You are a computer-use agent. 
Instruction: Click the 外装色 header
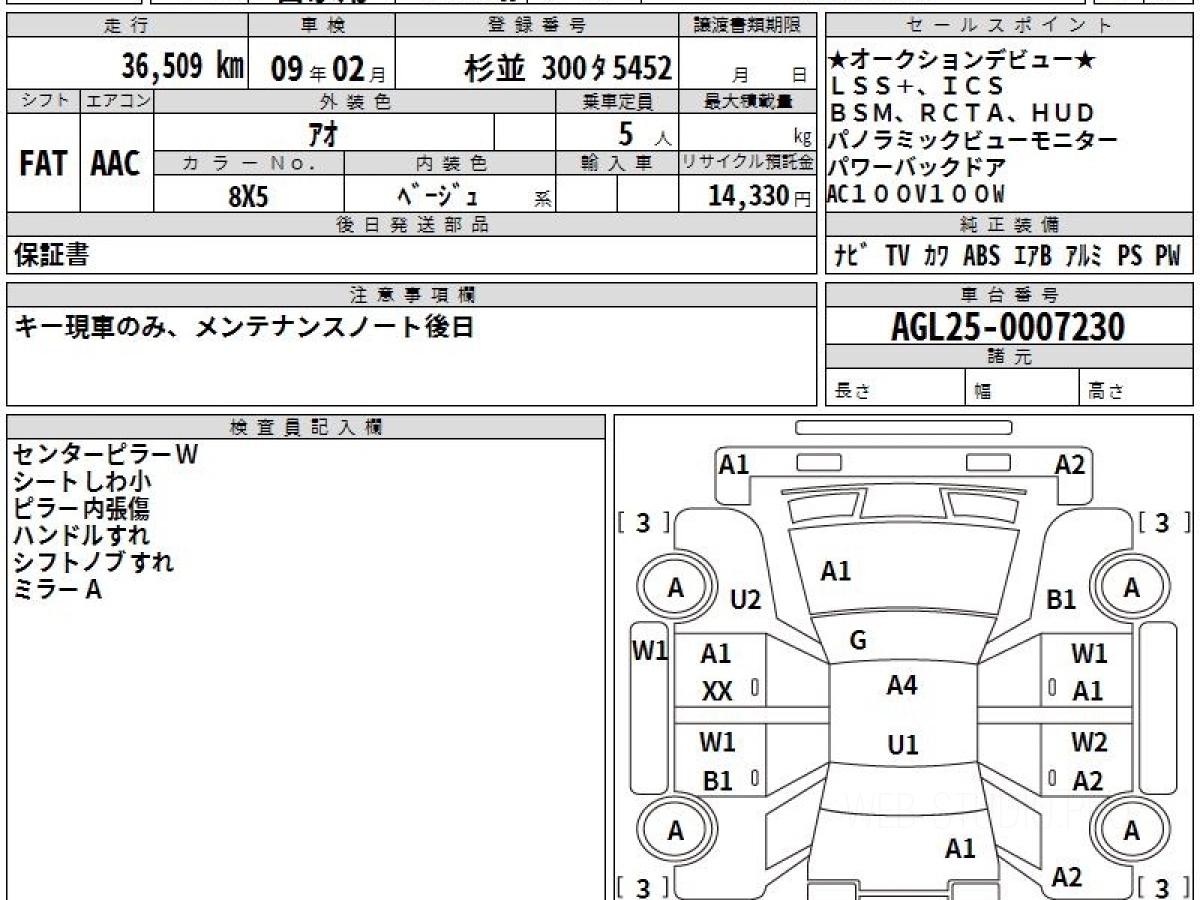point(355,101)
